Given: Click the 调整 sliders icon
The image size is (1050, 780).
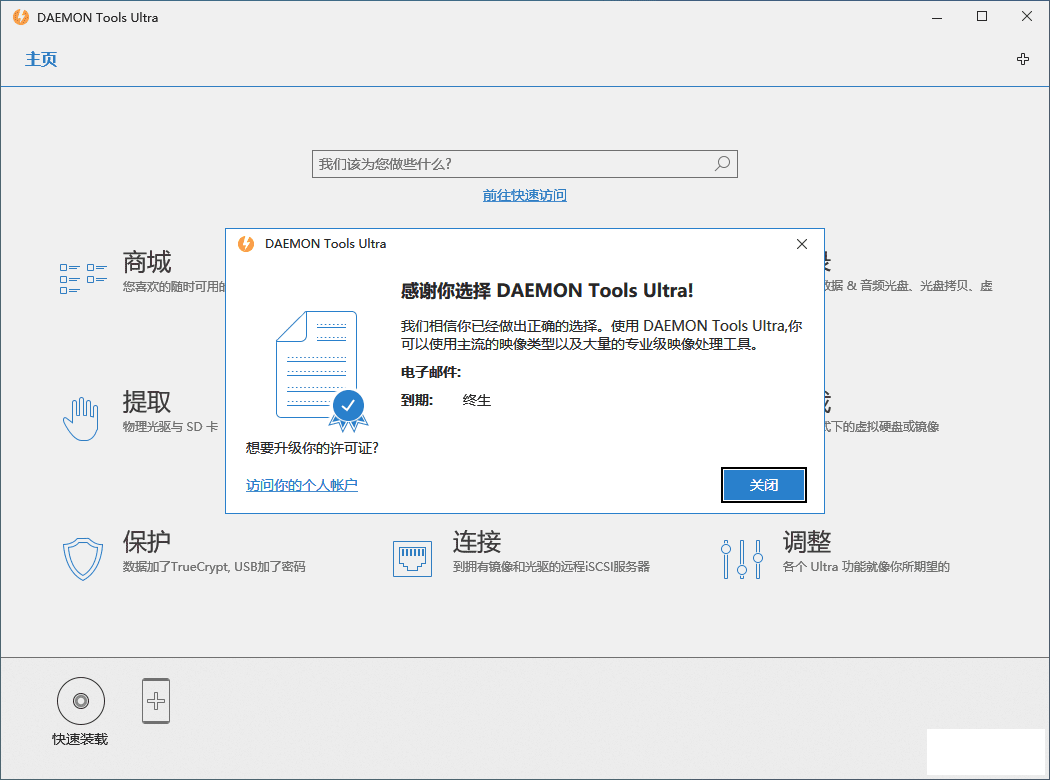Looking at the screenshot, I should [x=742, y=559].
